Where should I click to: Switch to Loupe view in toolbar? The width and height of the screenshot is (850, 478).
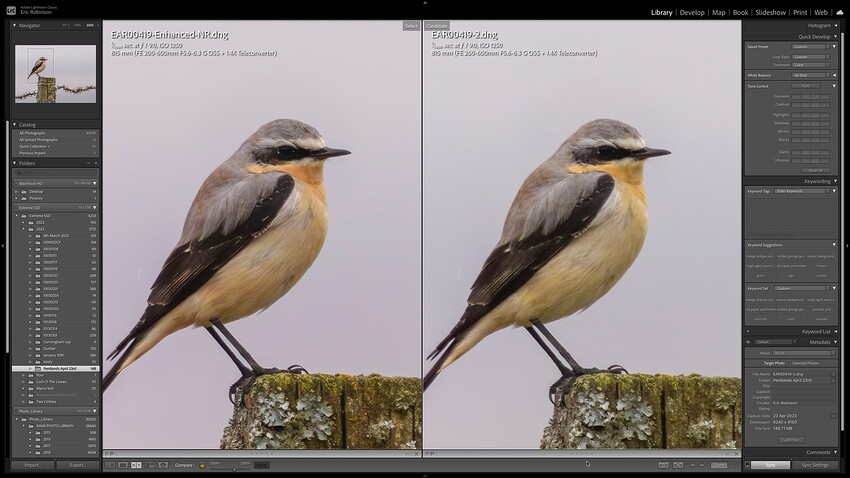tap(123, 465)
